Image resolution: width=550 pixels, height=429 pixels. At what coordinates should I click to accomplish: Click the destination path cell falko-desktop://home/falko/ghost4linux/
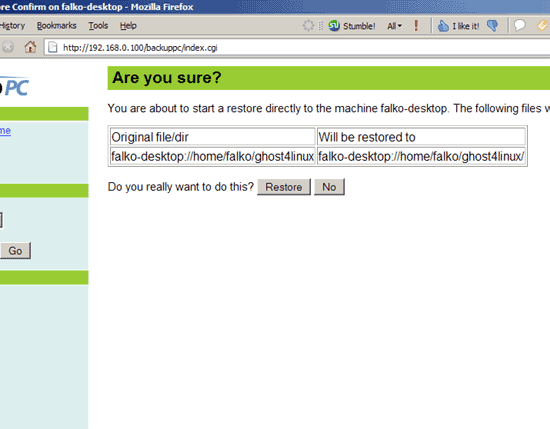421,156
